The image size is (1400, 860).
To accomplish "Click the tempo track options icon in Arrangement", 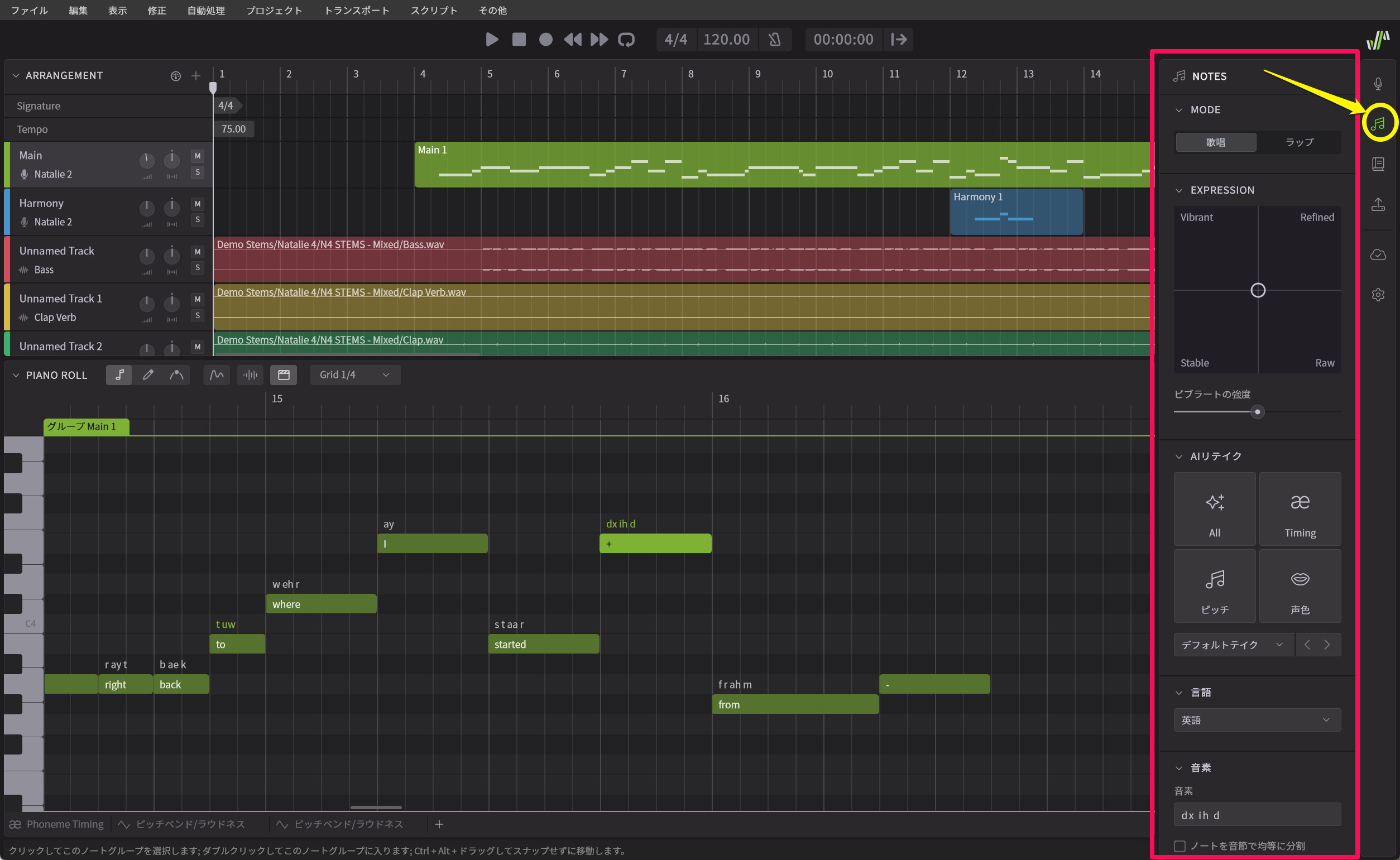I will pos(176,76).
